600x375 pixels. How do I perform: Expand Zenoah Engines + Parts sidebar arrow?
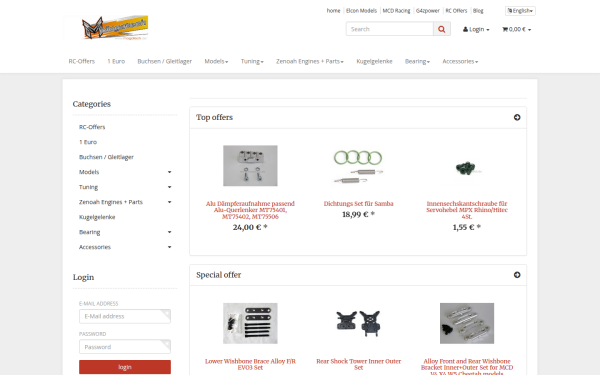point(170,202)
